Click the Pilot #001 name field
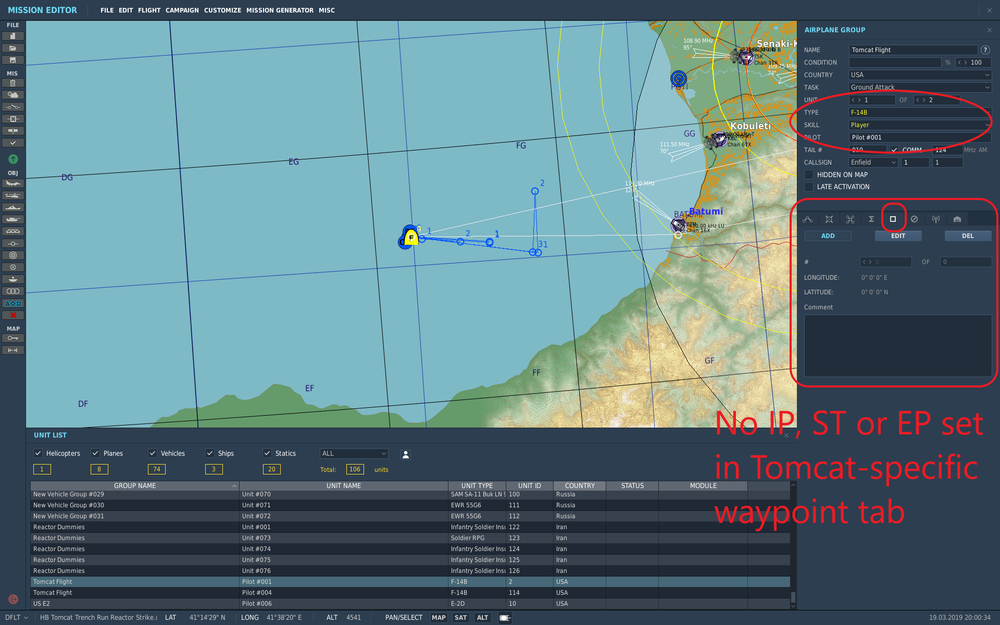1000x625 pixels. click(x=920, y=137)
